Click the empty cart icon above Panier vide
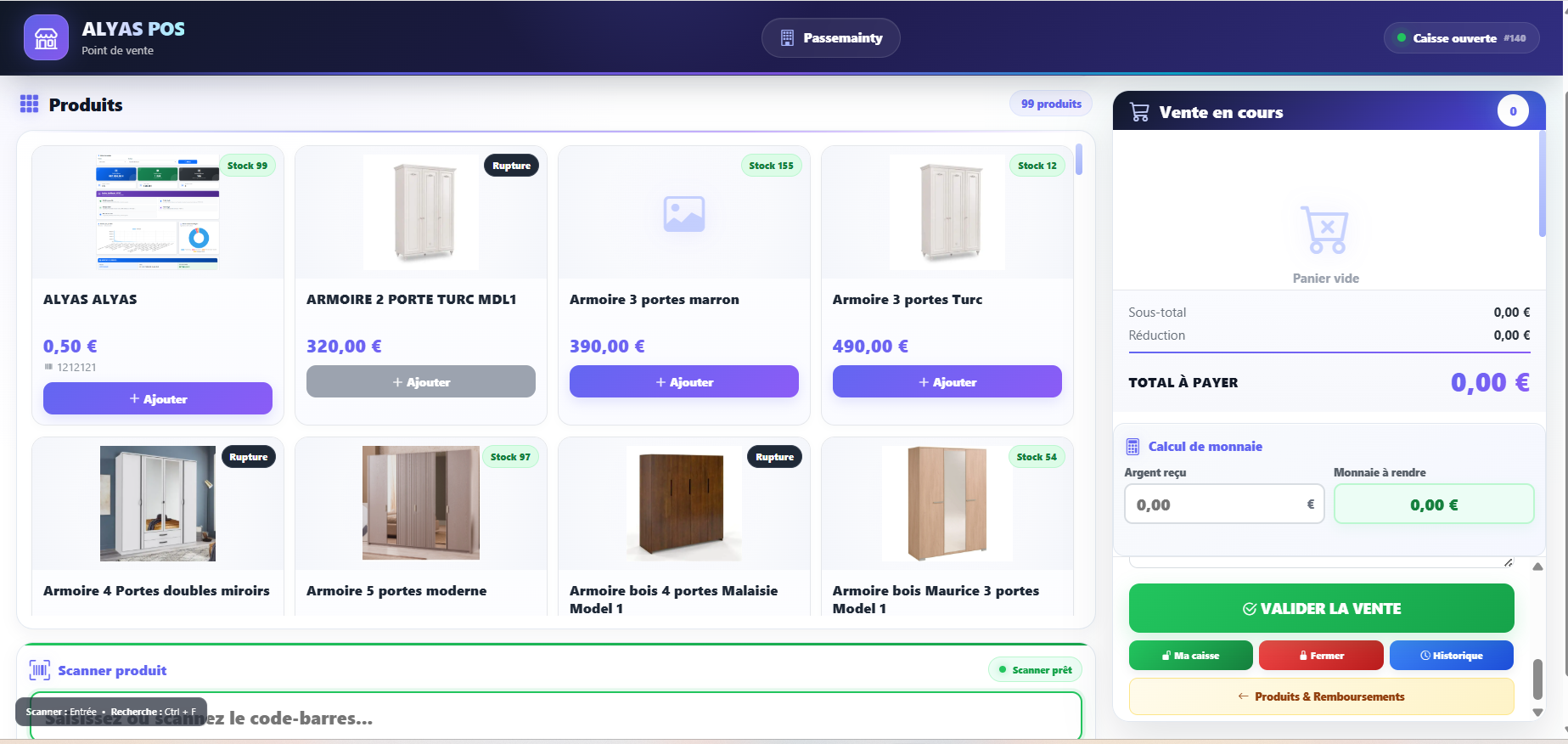This screenshot has width=1568, height=744. (x=1325, y=229)
